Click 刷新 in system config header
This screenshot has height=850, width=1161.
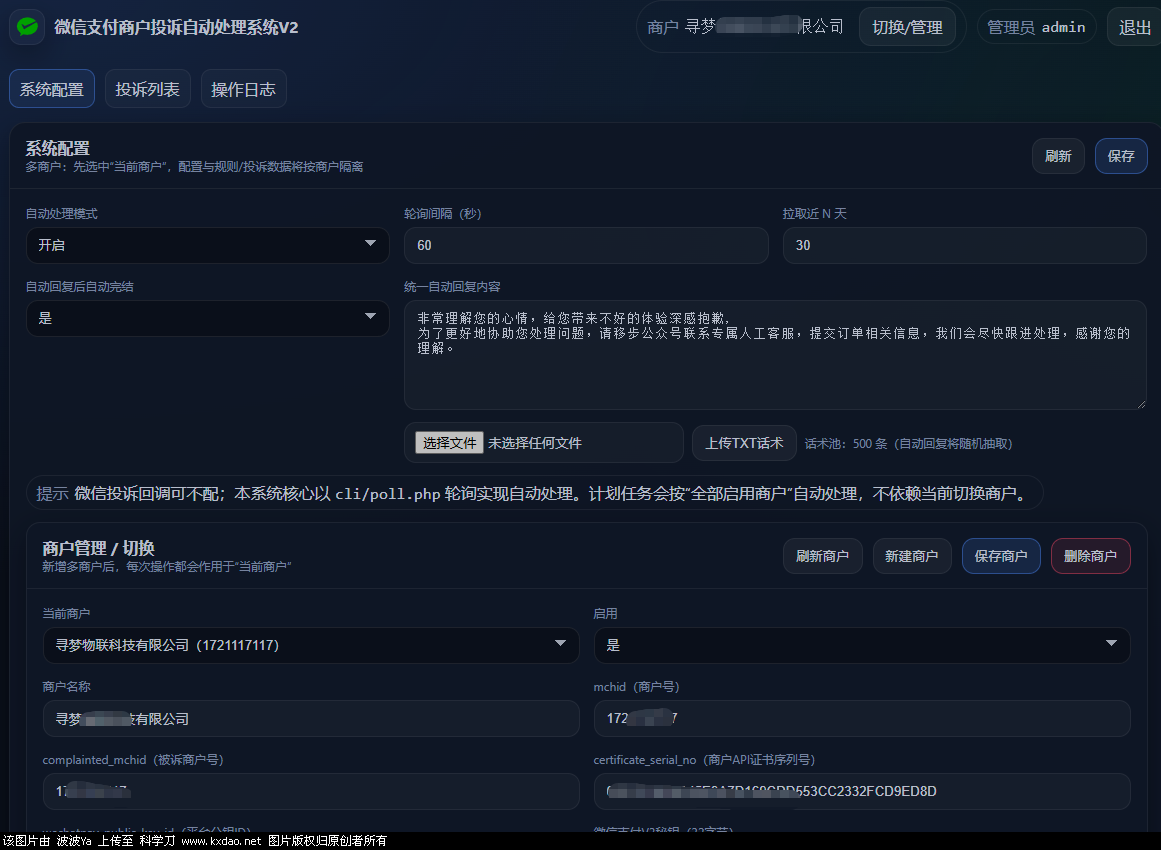1058,156
